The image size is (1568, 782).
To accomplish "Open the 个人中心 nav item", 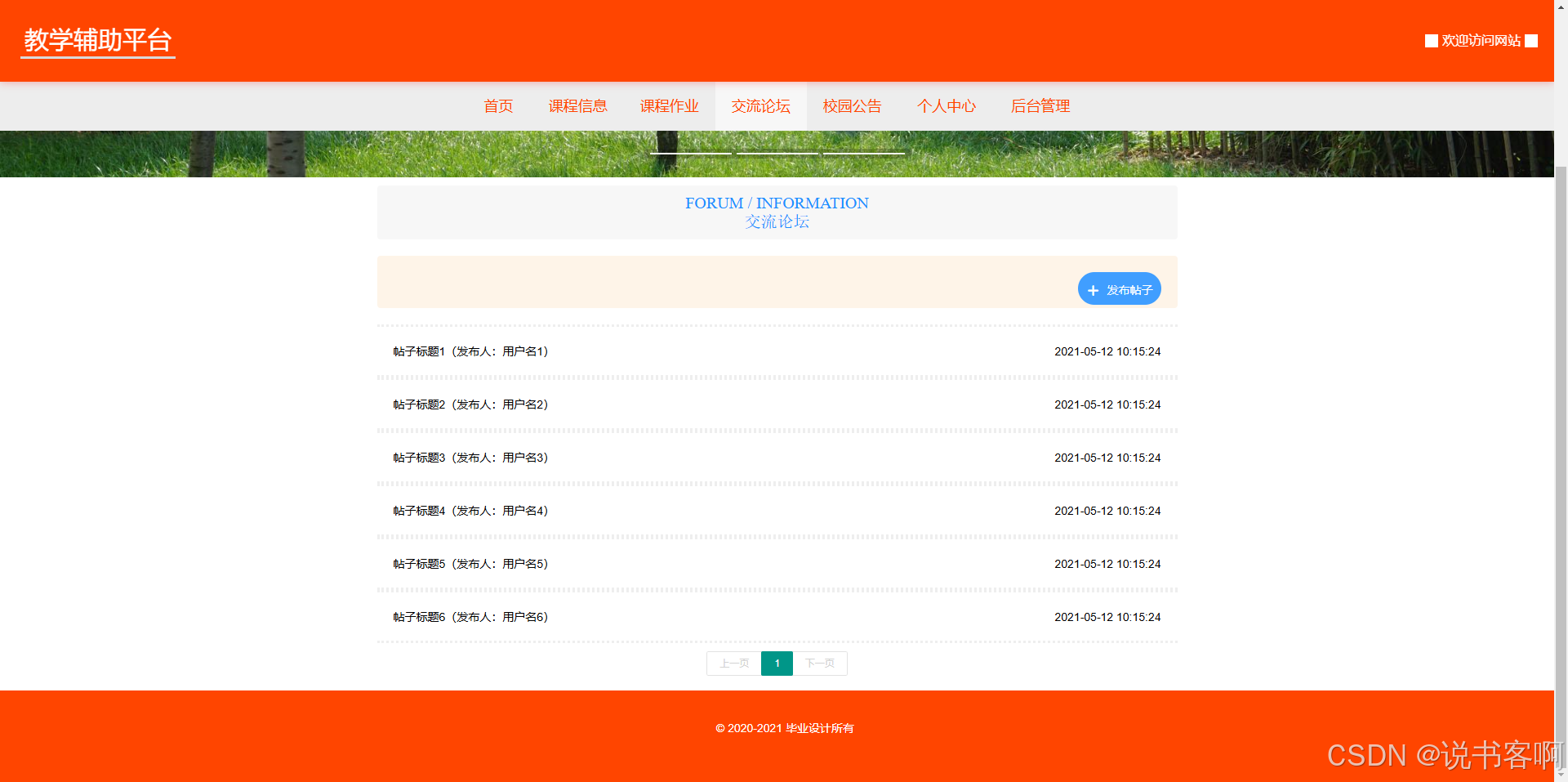I will 947,106.
